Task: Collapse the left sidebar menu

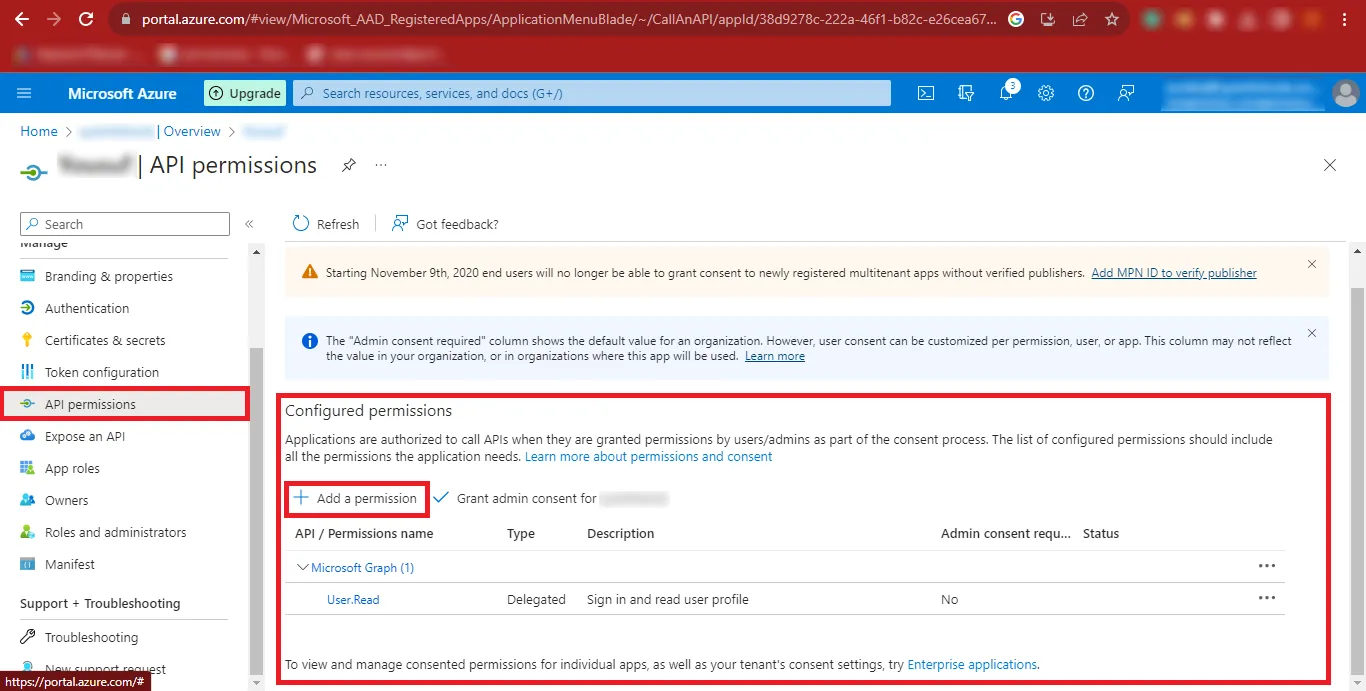Action: click(x=249, y=224)
